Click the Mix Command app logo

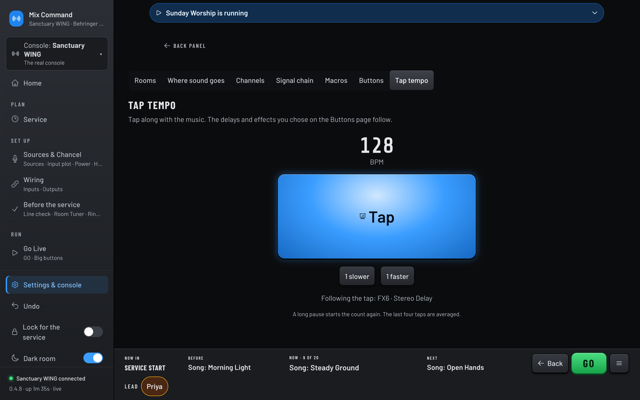[x=16, y=19]
